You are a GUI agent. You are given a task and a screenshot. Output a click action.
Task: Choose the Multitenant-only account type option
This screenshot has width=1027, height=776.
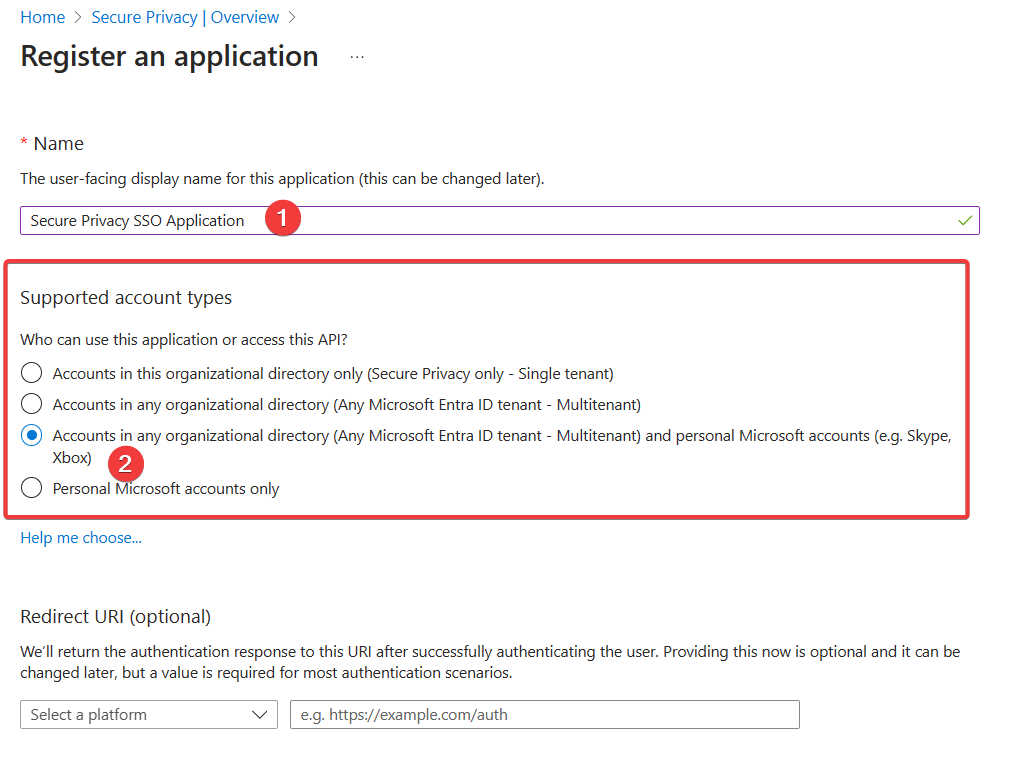[31, 404]
